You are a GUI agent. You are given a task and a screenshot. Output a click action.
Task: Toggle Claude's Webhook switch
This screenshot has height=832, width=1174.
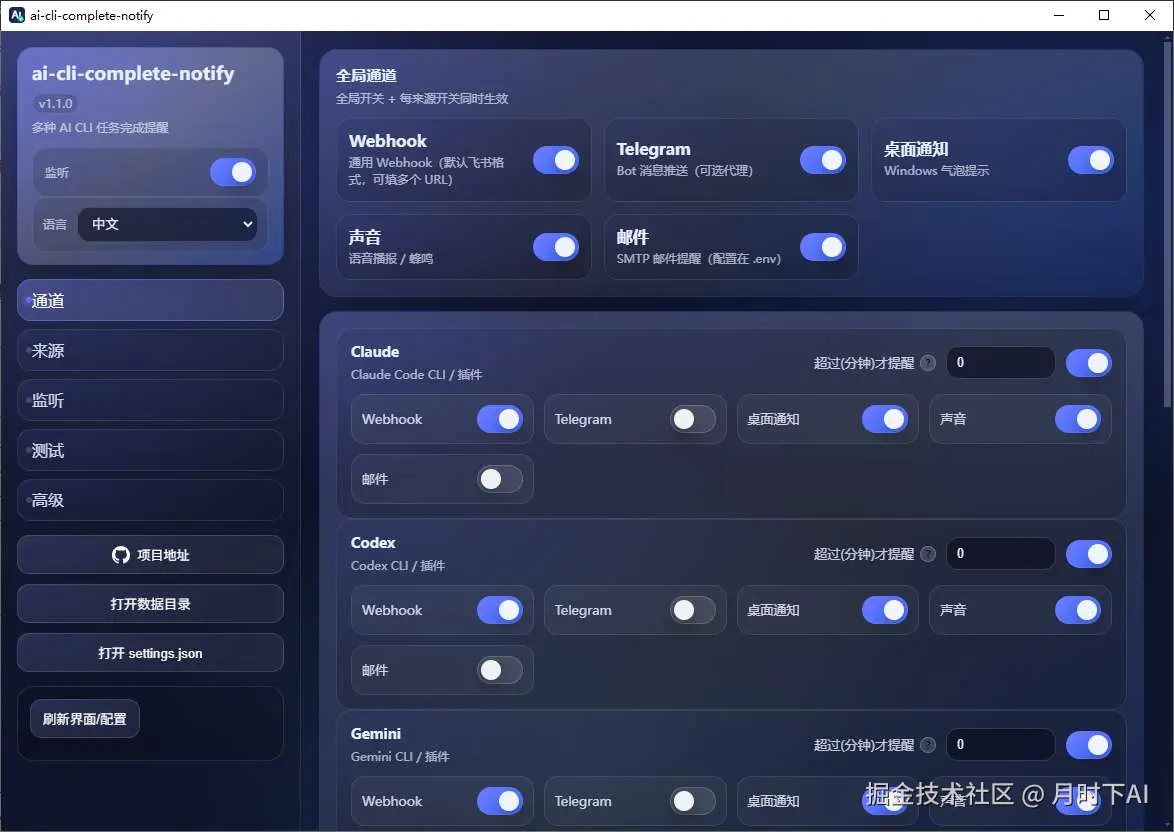499,419
